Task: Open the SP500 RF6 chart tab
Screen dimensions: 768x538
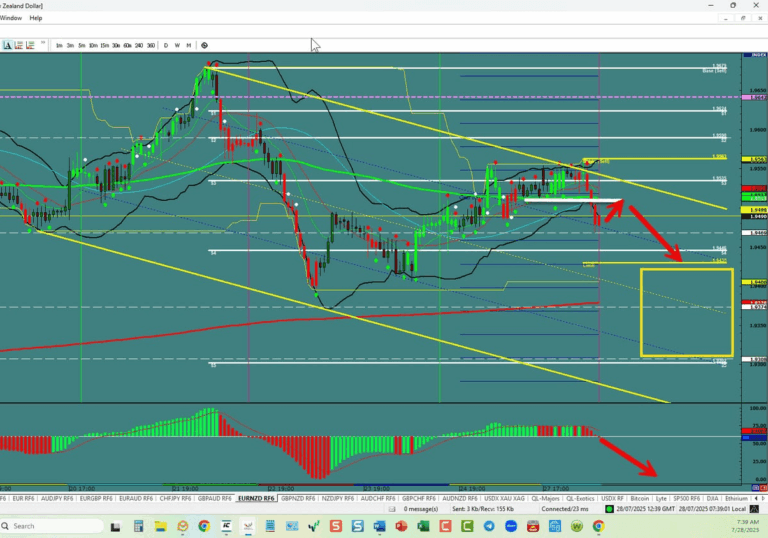Action: point(686,498)
